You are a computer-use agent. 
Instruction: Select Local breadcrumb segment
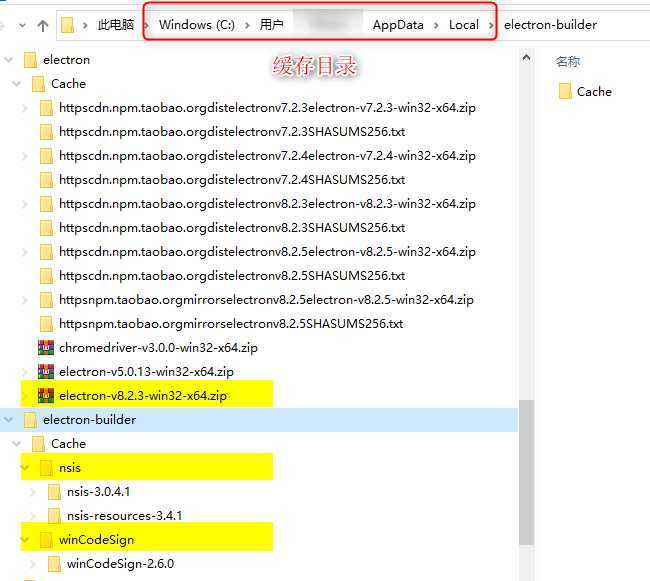point(463,25)
